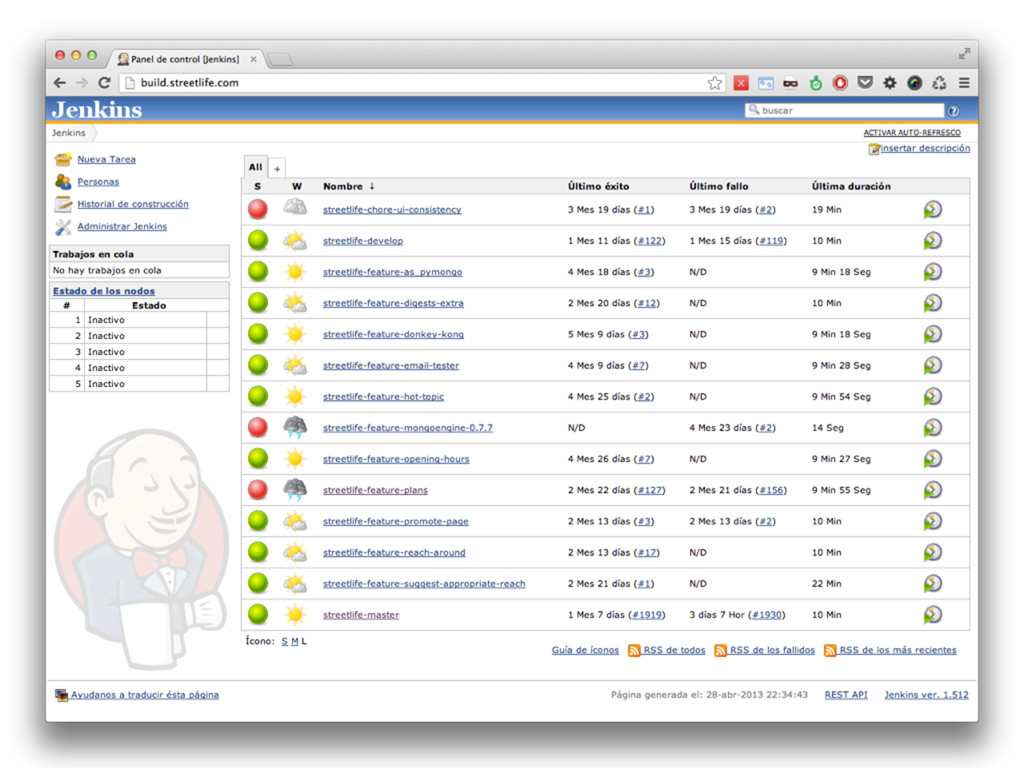
Task: Click the build.streetlife.com address bar
Action: 418,83
